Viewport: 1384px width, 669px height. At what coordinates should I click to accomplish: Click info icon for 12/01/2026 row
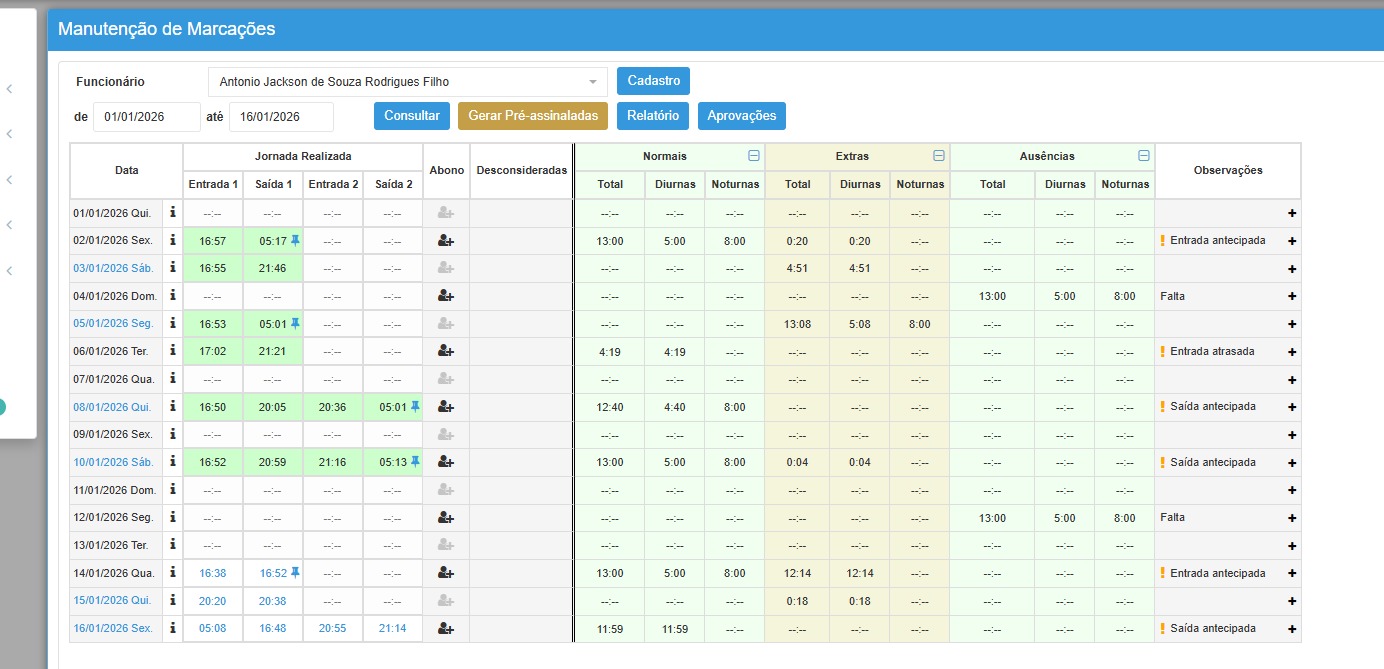[x=173, y=517]
